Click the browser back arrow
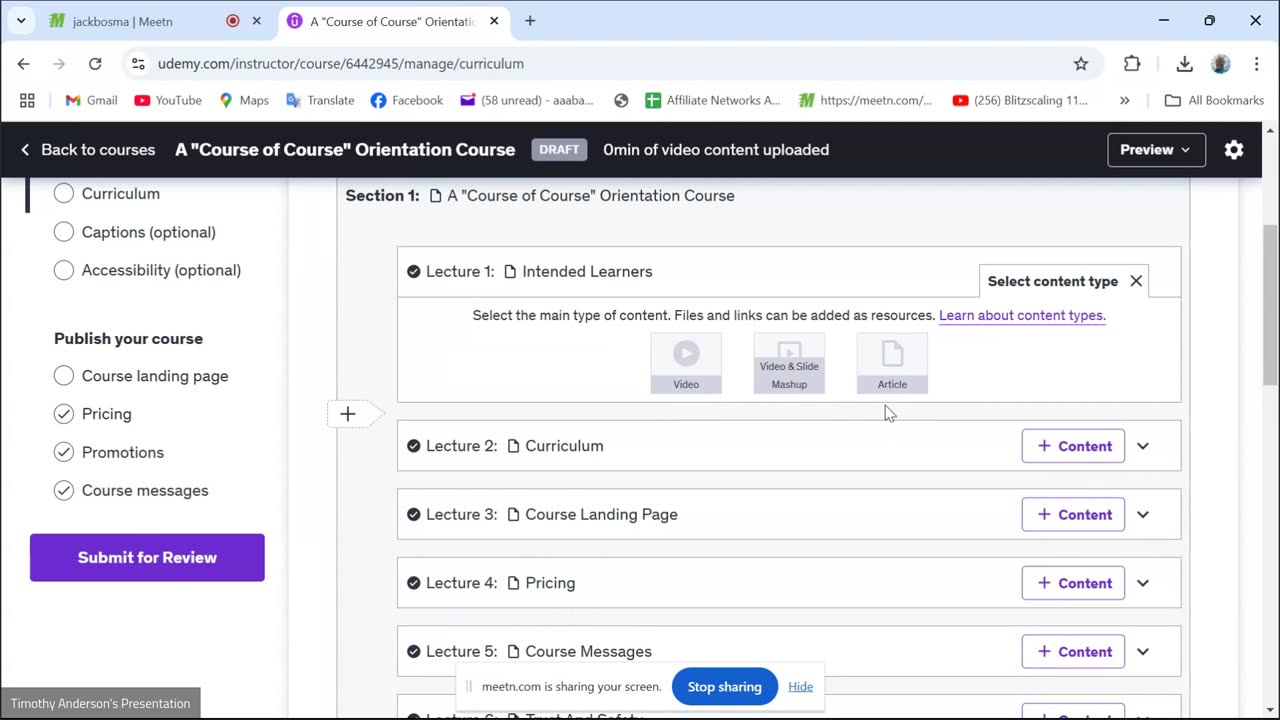The image size is (1280, 720). click(x=24, y=63)
